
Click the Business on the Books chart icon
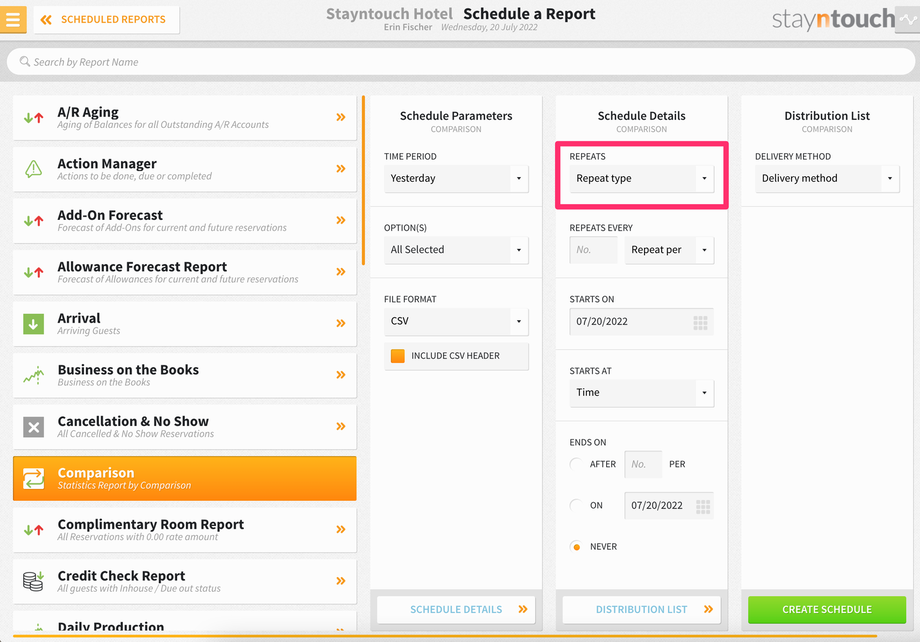[33, 375]
